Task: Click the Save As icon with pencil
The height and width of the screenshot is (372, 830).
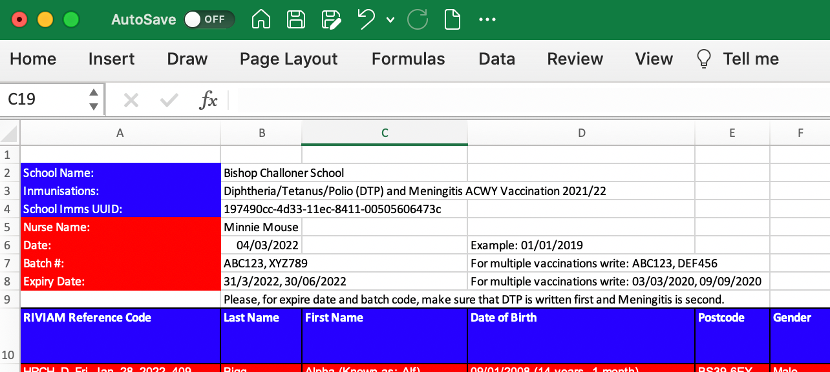Action: pos(331,20)
